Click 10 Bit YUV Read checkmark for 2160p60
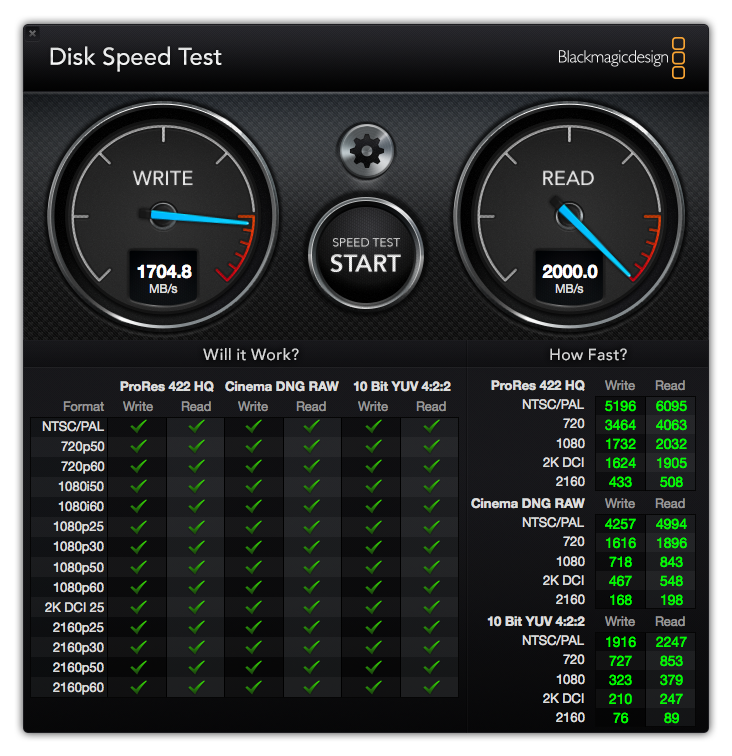Screen dimensions: 732x756 pos(431,687)
